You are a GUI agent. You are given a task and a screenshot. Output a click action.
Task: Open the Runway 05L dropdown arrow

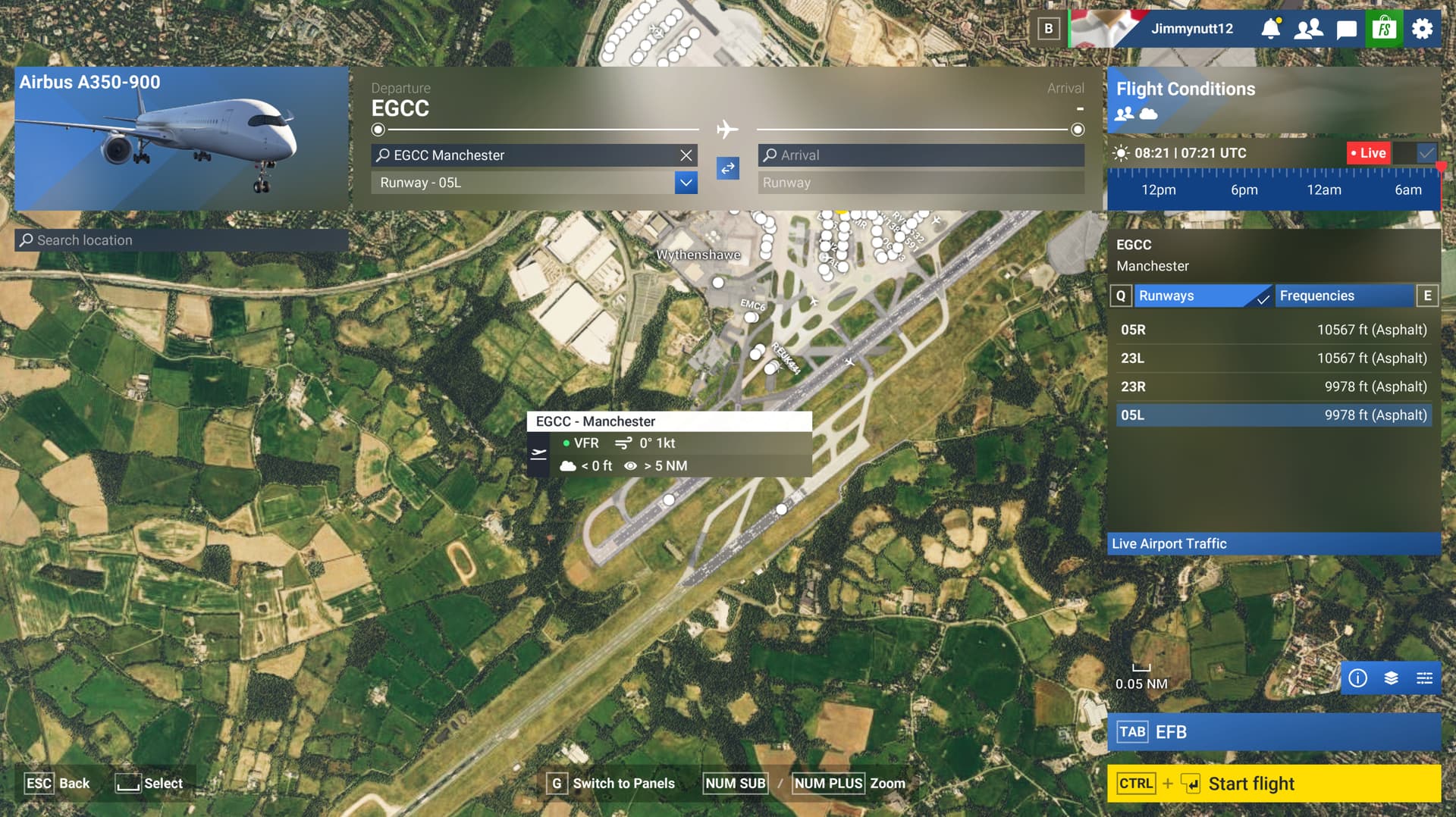click(686, 183)
